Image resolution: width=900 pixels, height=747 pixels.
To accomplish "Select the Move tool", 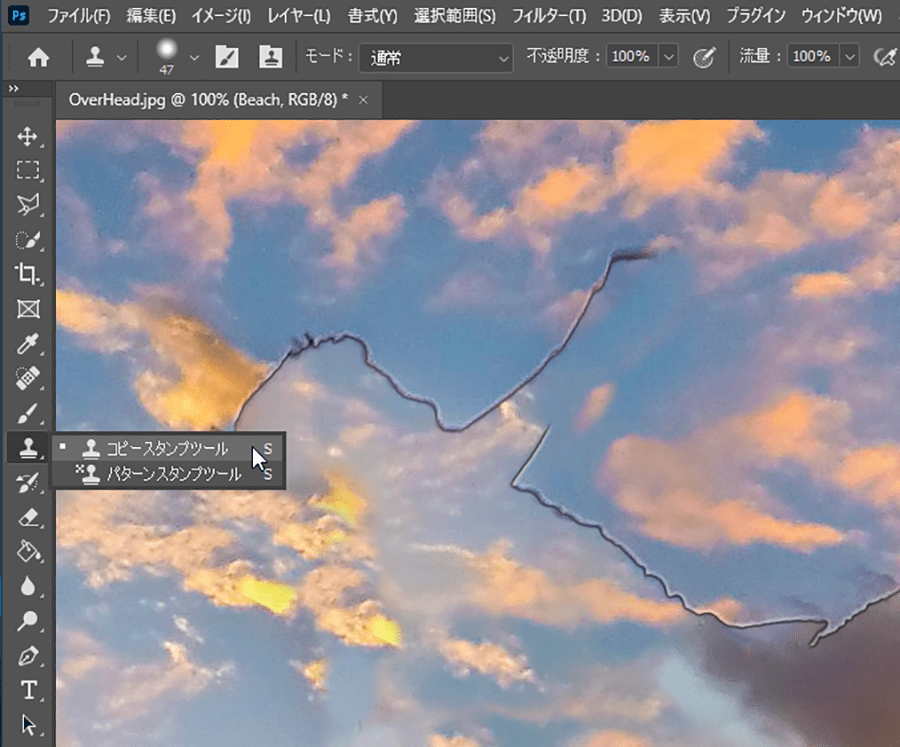I will click(x=28, y=136).
